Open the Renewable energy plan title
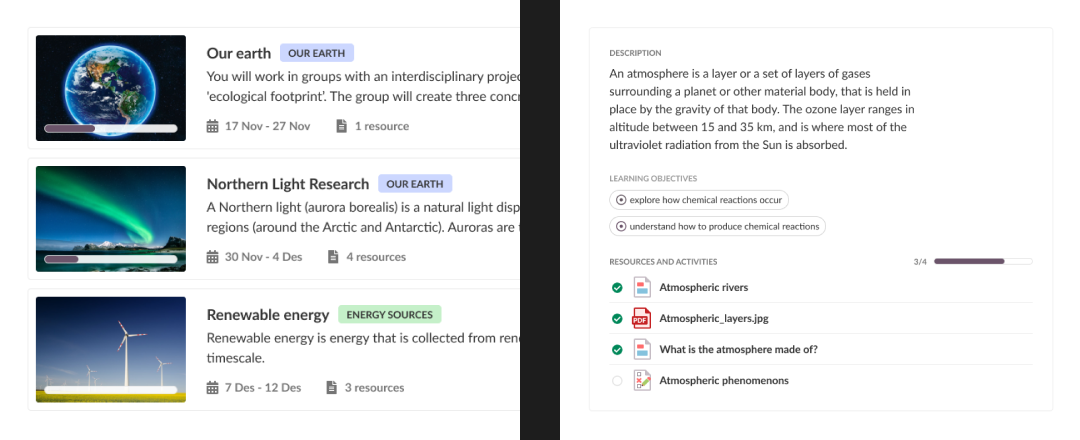The height and width of the screenshot is (440, 1080). [268, 315]
